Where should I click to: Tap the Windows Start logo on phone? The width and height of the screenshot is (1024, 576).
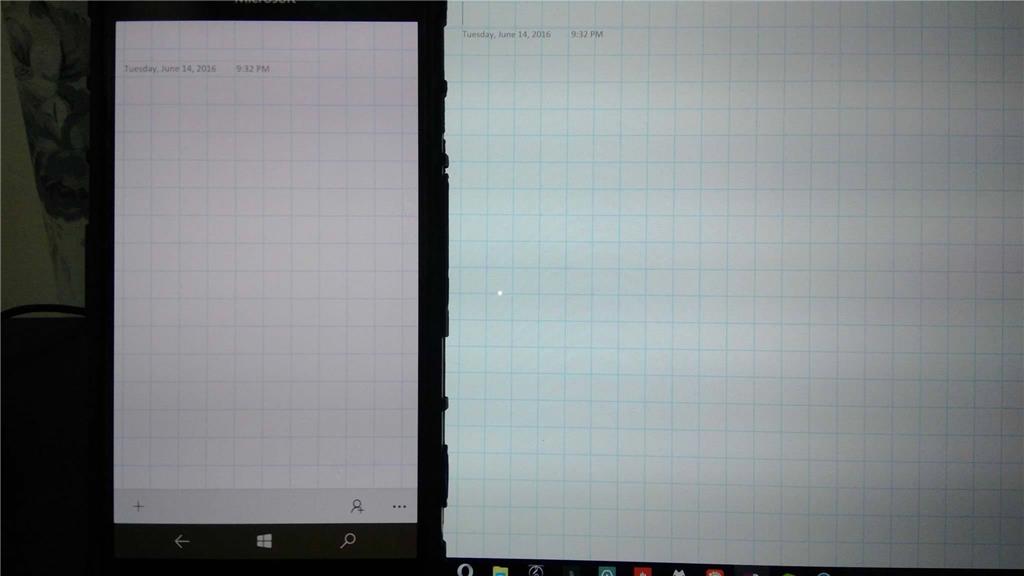[x=264, y=541]
